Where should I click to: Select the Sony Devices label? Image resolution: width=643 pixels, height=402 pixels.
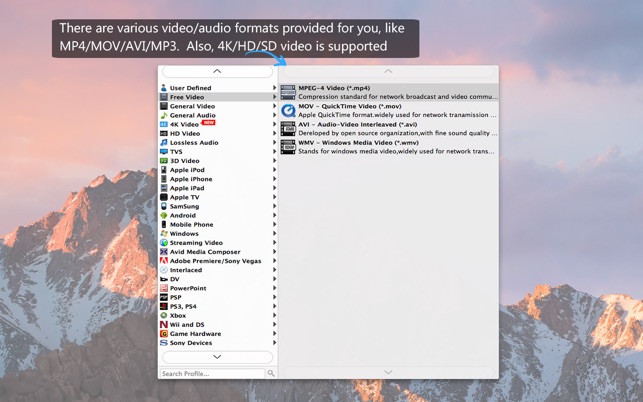[x=191, y=343]
